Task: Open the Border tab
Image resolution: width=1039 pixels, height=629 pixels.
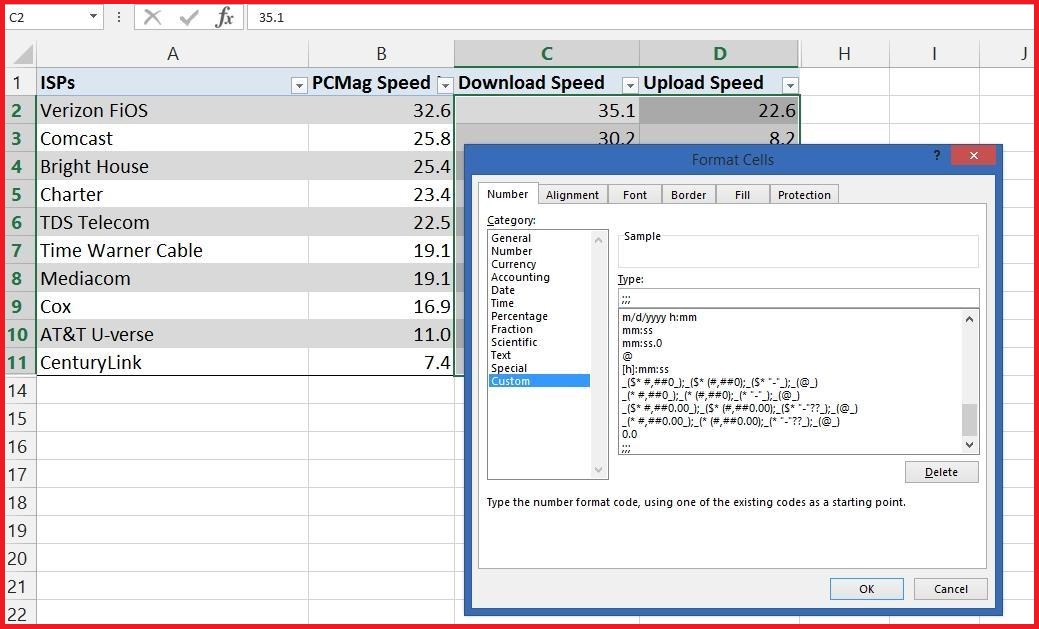Action: [x=688, y=195]
